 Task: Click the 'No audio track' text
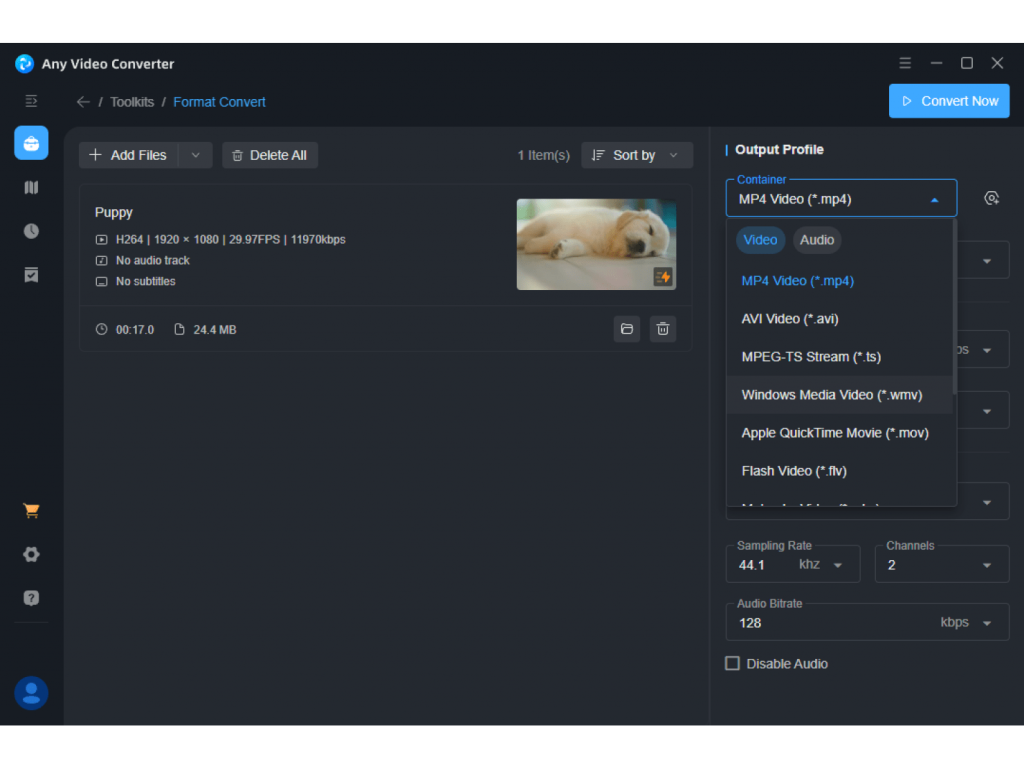tap(153, 261)
